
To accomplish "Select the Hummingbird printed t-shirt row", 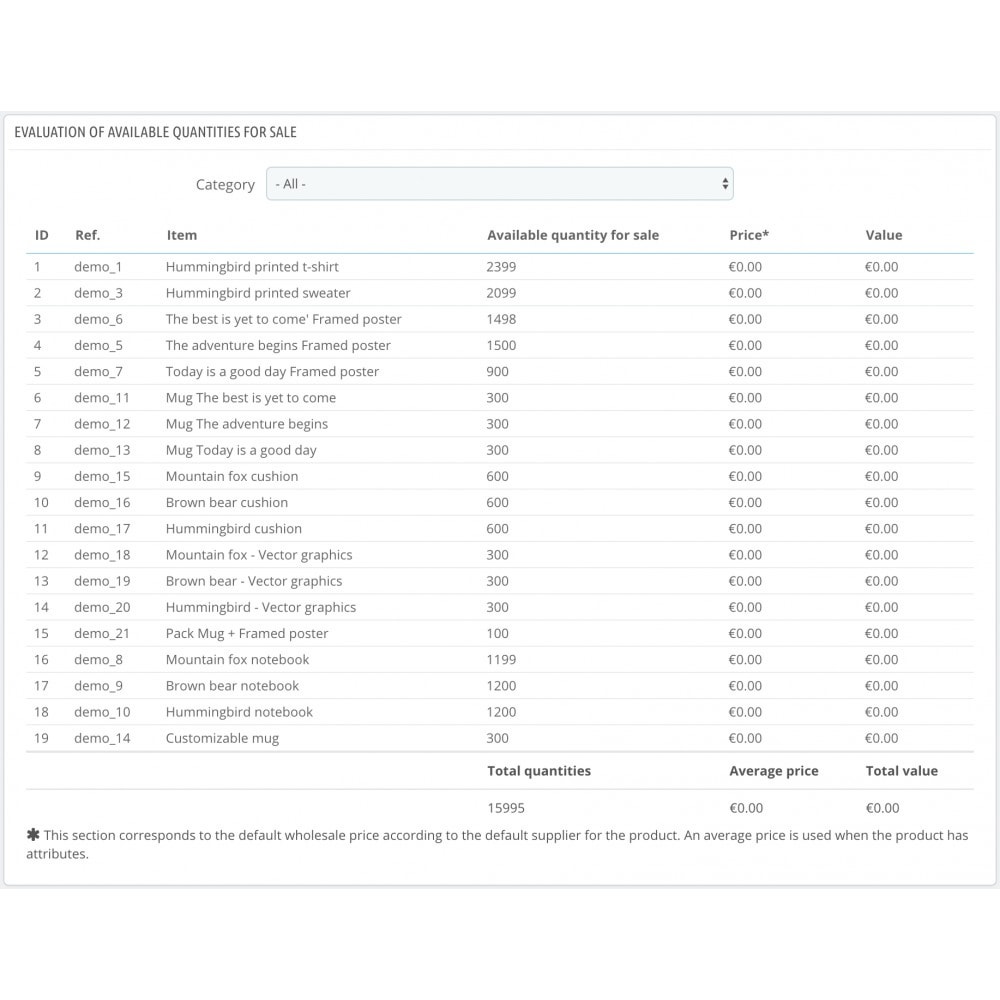I will (252, 267).
